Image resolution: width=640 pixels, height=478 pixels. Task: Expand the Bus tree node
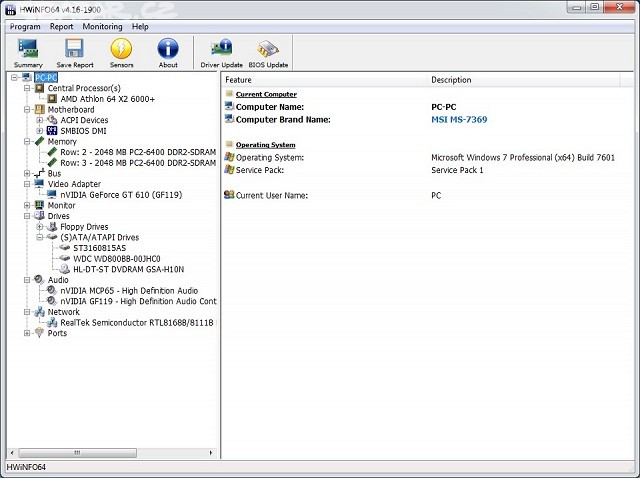pos(27,173)
